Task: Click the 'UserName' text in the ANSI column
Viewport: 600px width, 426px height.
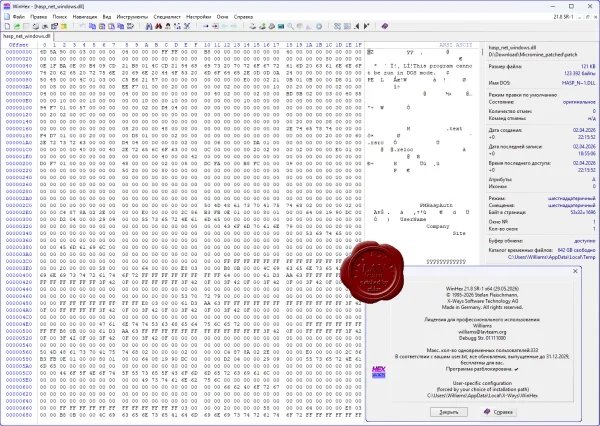Action: 413,219
